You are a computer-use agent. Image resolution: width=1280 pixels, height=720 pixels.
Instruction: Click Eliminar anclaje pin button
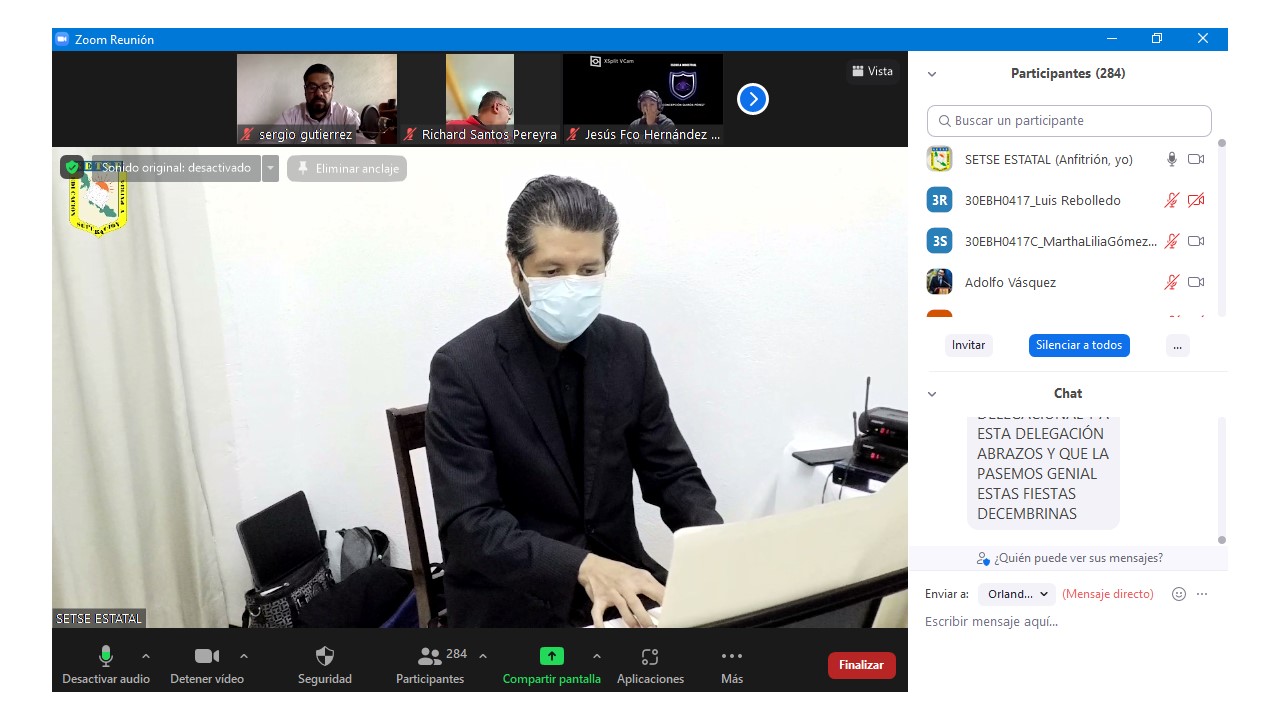(347, 168)
